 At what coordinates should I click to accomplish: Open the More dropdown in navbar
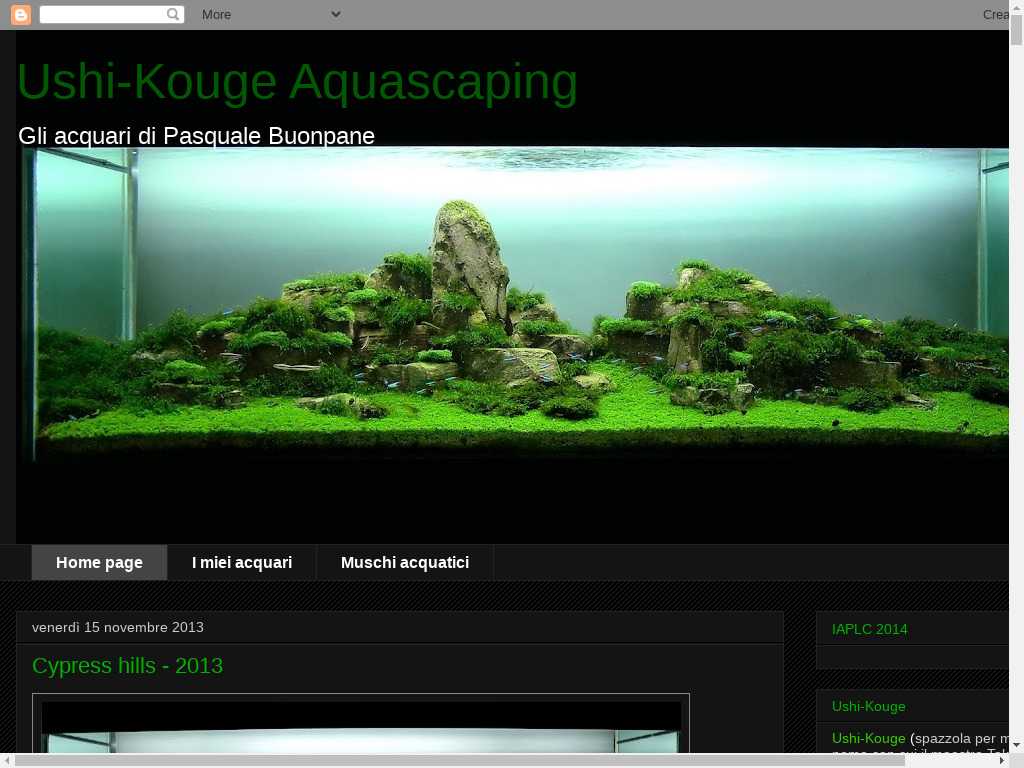click(271, 14)
